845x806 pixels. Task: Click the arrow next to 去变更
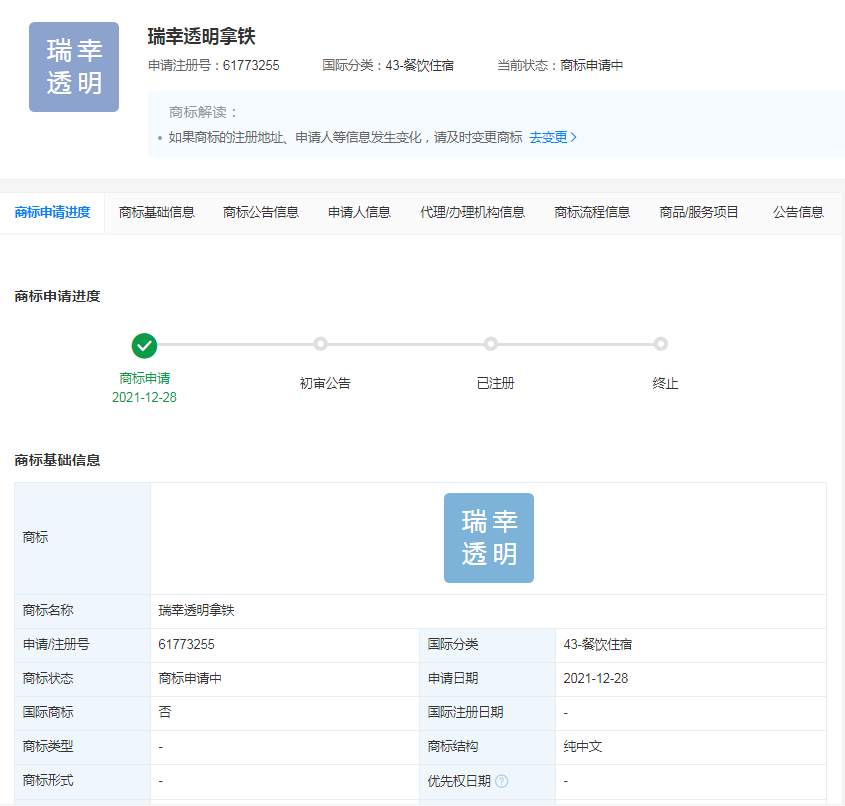pyautogui.click(x=573, y=137)
